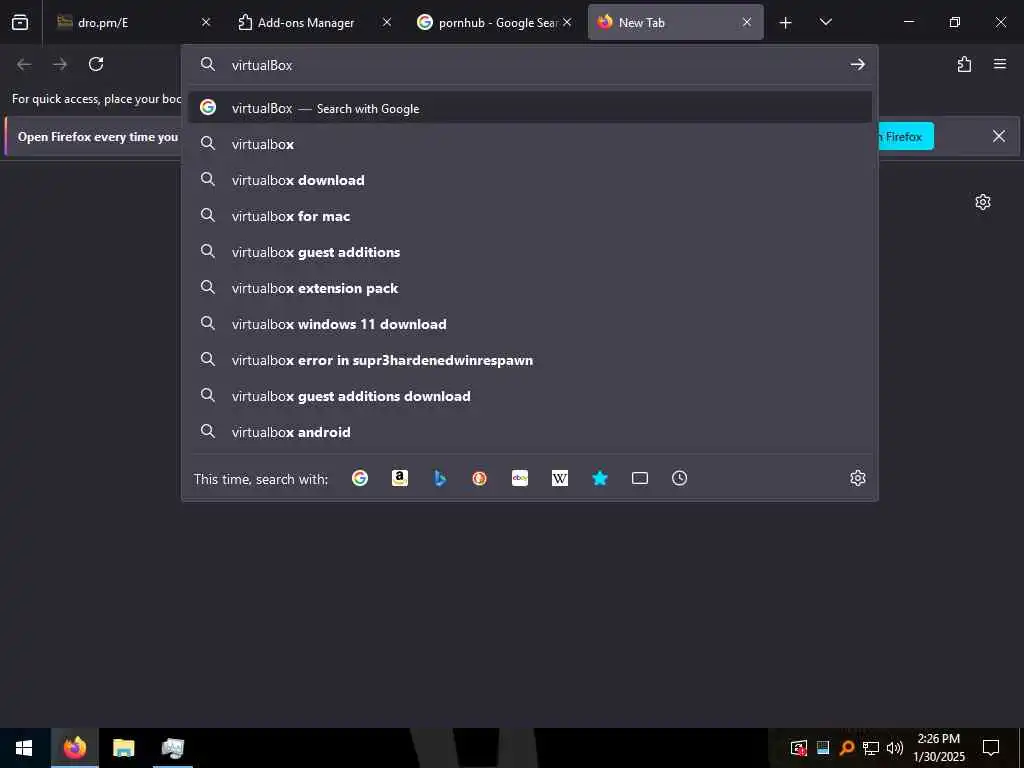Click Firefox taskbar icon

pyautogui.click(x=74, y=748)
